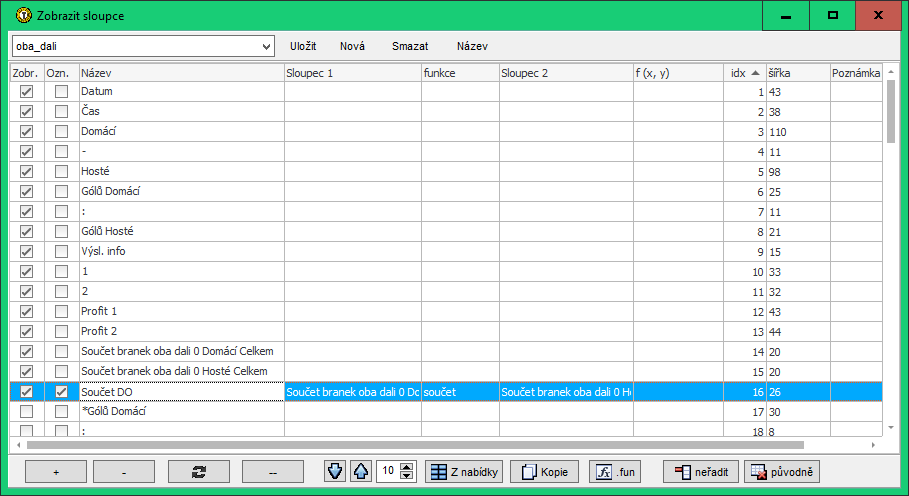
Task: Click Uložit in the top menu
Action: click(x=303, y=46)
